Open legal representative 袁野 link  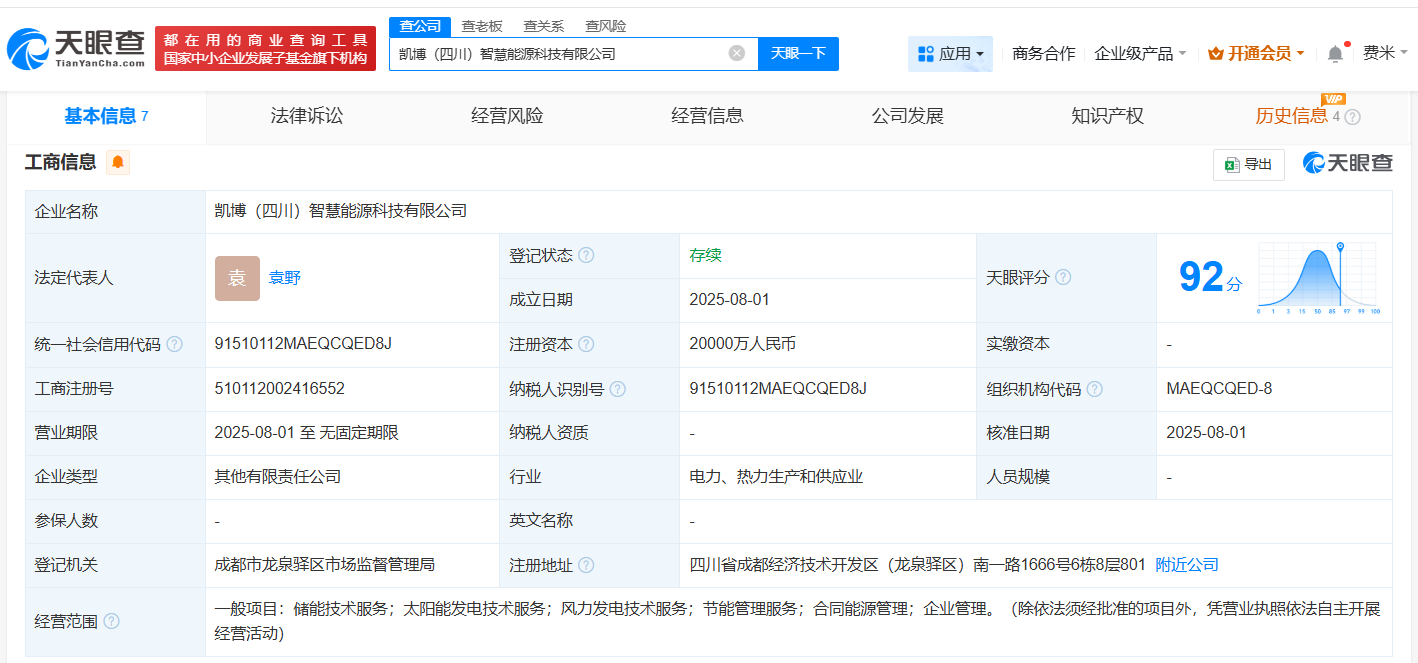tap(285, 278)
